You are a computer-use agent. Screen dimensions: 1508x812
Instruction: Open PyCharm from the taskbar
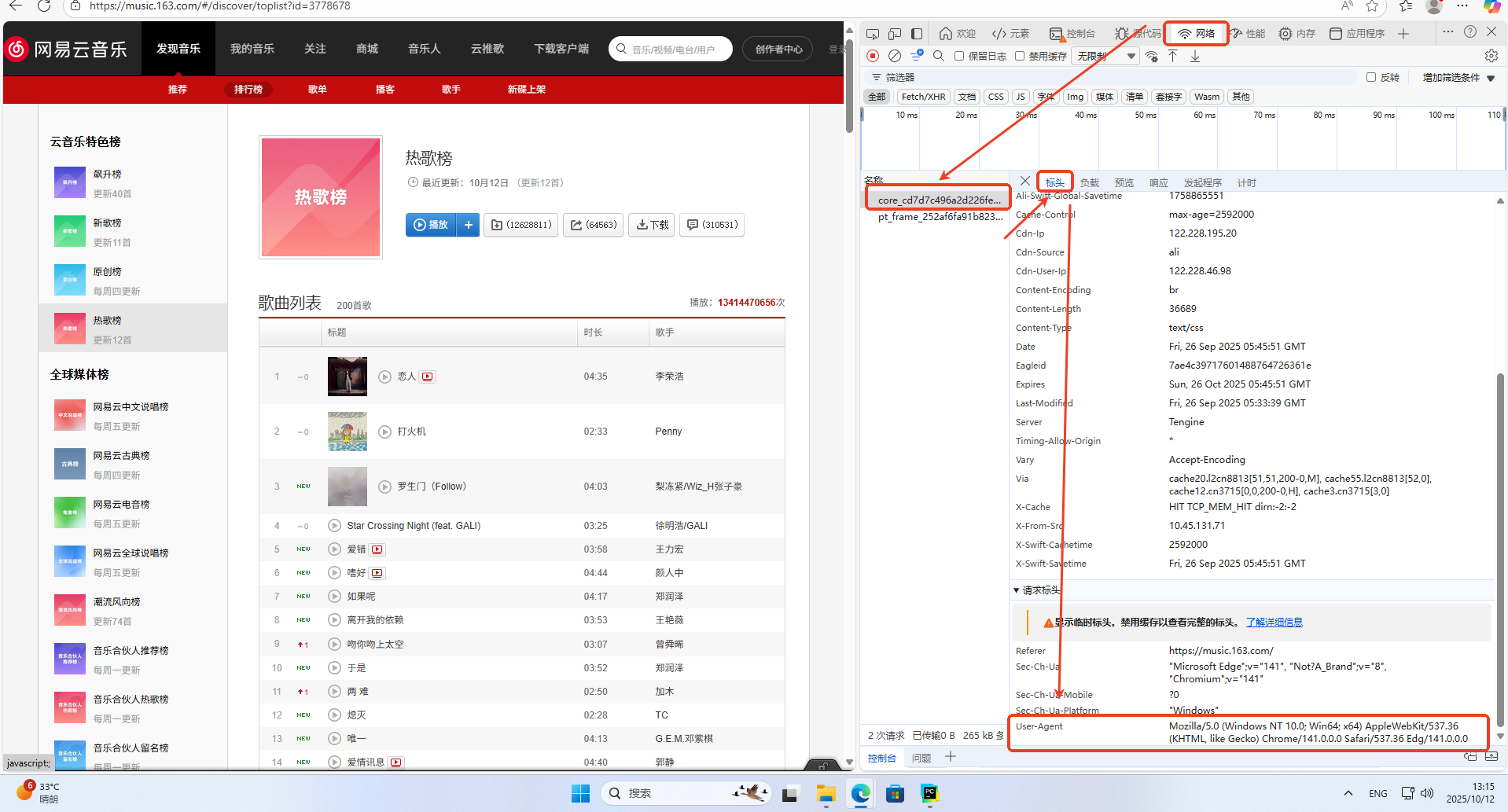[930, 794]
